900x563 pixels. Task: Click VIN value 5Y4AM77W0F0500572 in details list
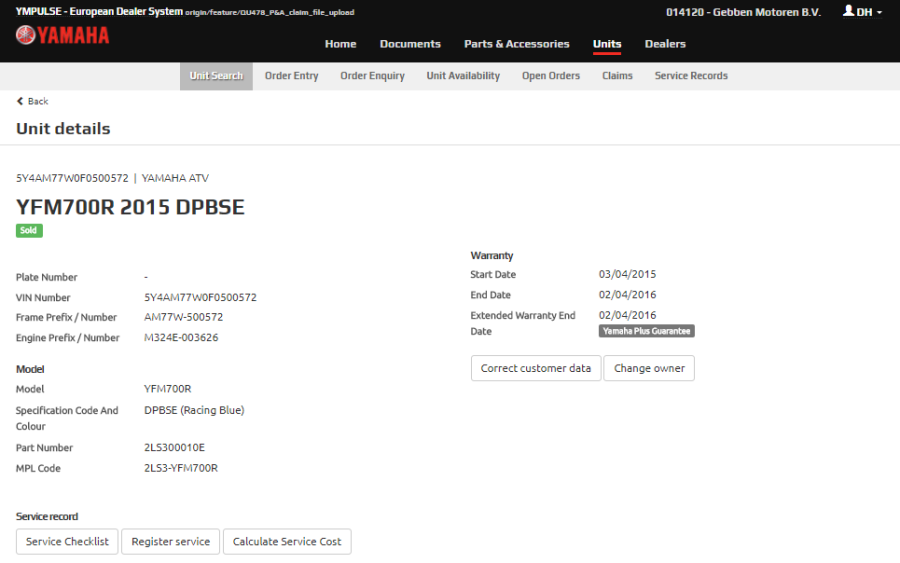200,297
